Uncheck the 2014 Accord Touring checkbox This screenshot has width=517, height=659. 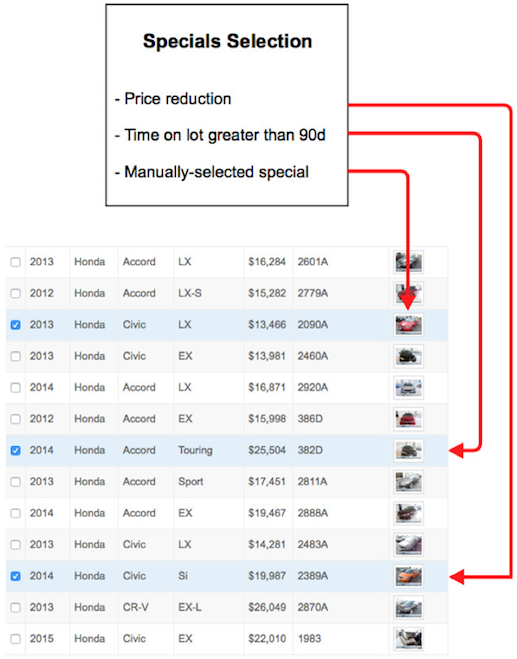click(x=16, y=451)
